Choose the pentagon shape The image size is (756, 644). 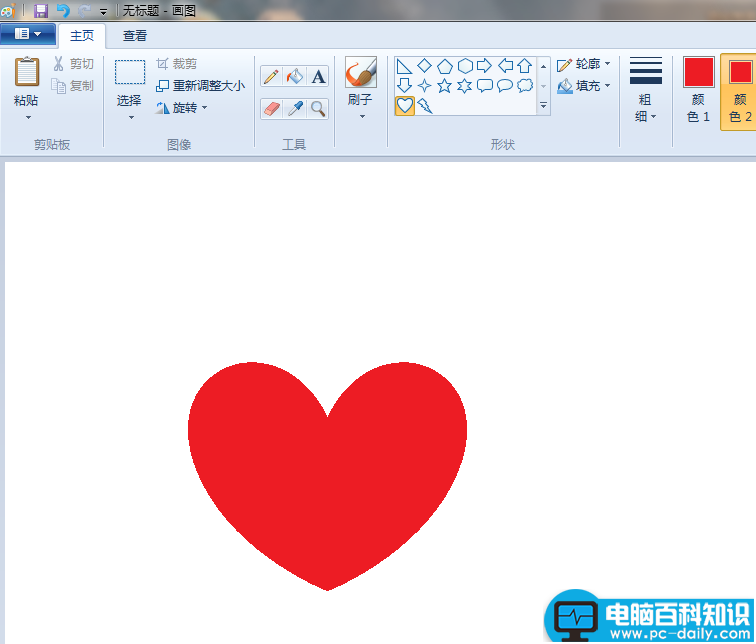445,66
